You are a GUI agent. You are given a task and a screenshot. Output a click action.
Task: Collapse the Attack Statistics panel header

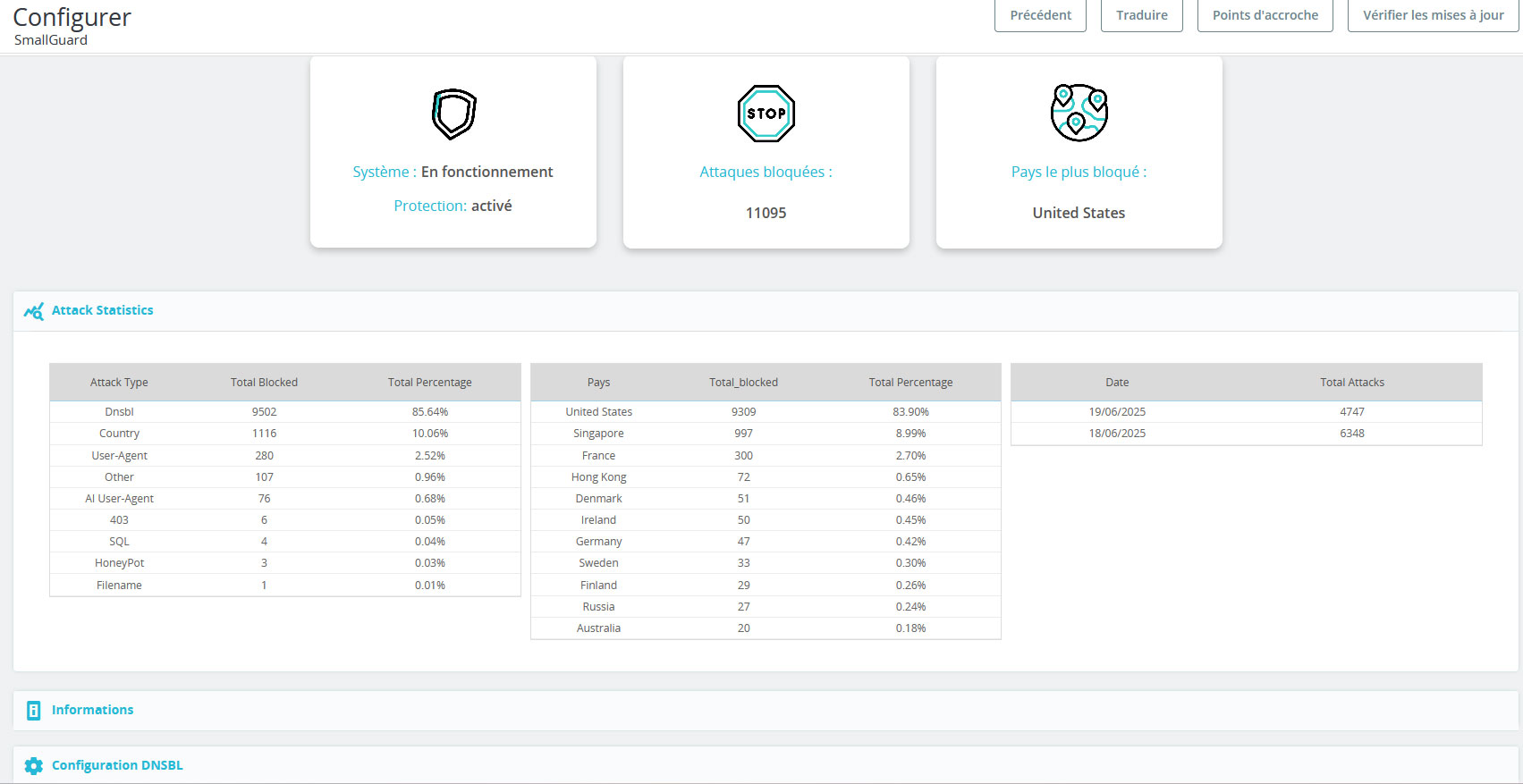pyautogui.click(x=102, y=310)
